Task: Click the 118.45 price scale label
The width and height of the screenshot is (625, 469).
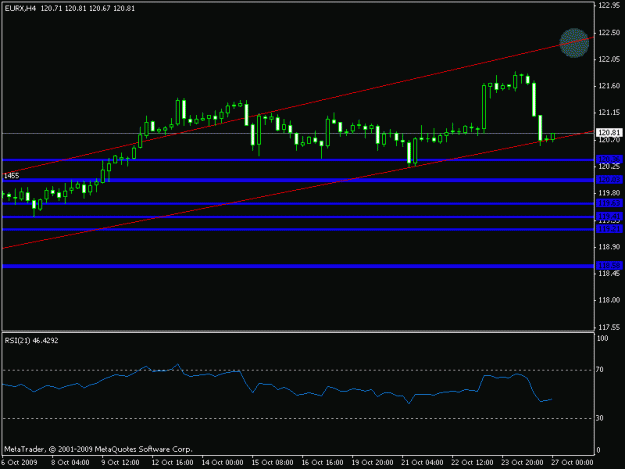Action: coord(609,273)
